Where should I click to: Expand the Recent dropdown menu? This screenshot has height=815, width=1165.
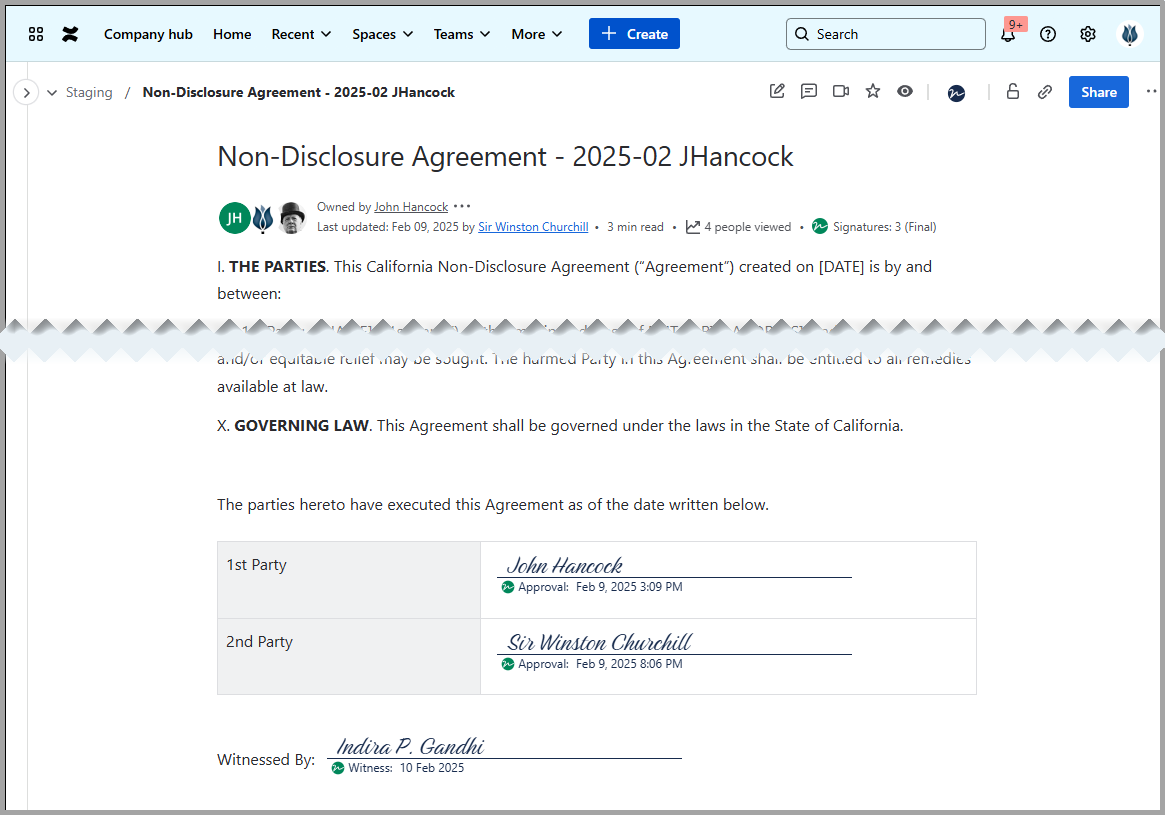pos(301,34)
